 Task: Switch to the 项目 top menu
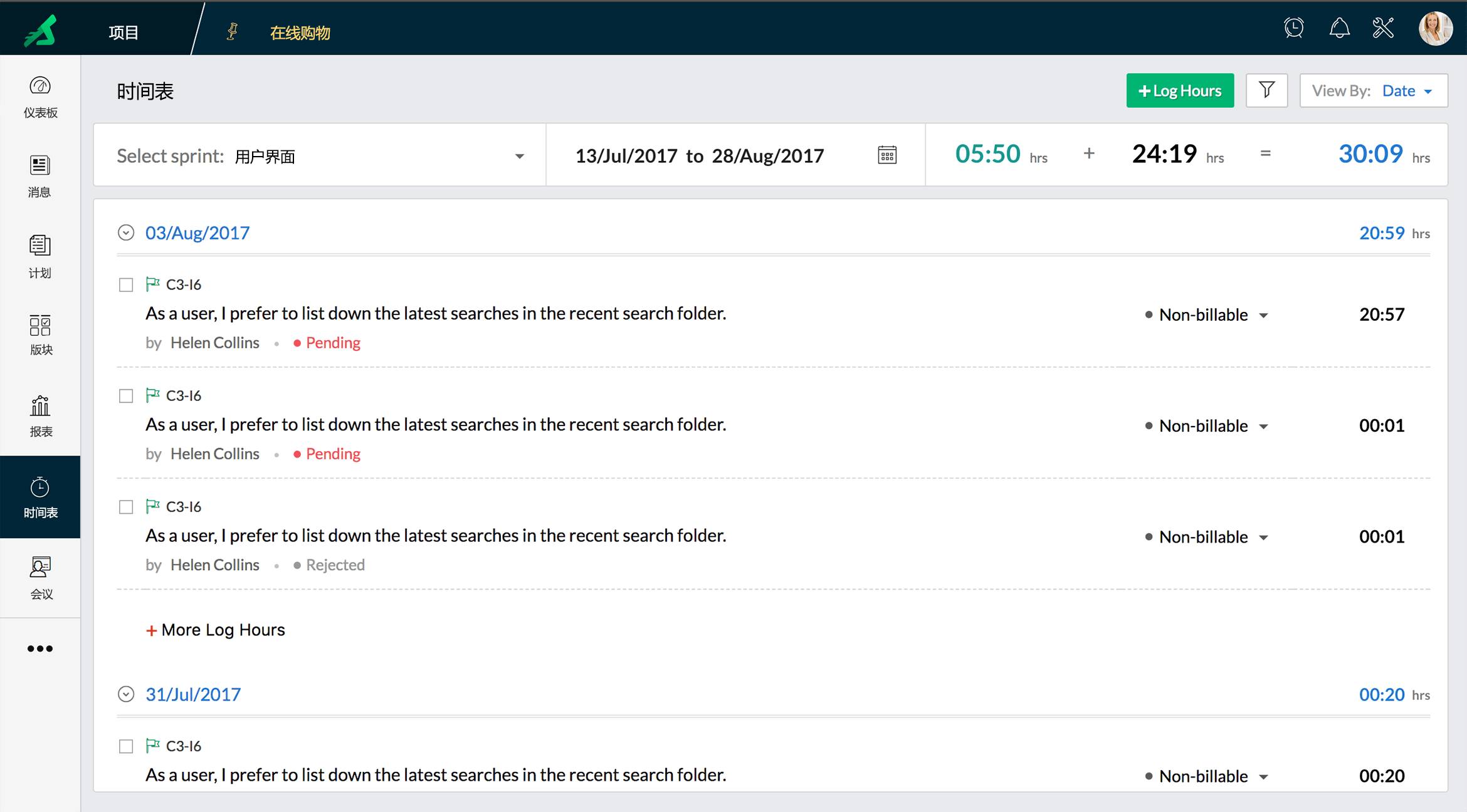(x=123, y=32)
